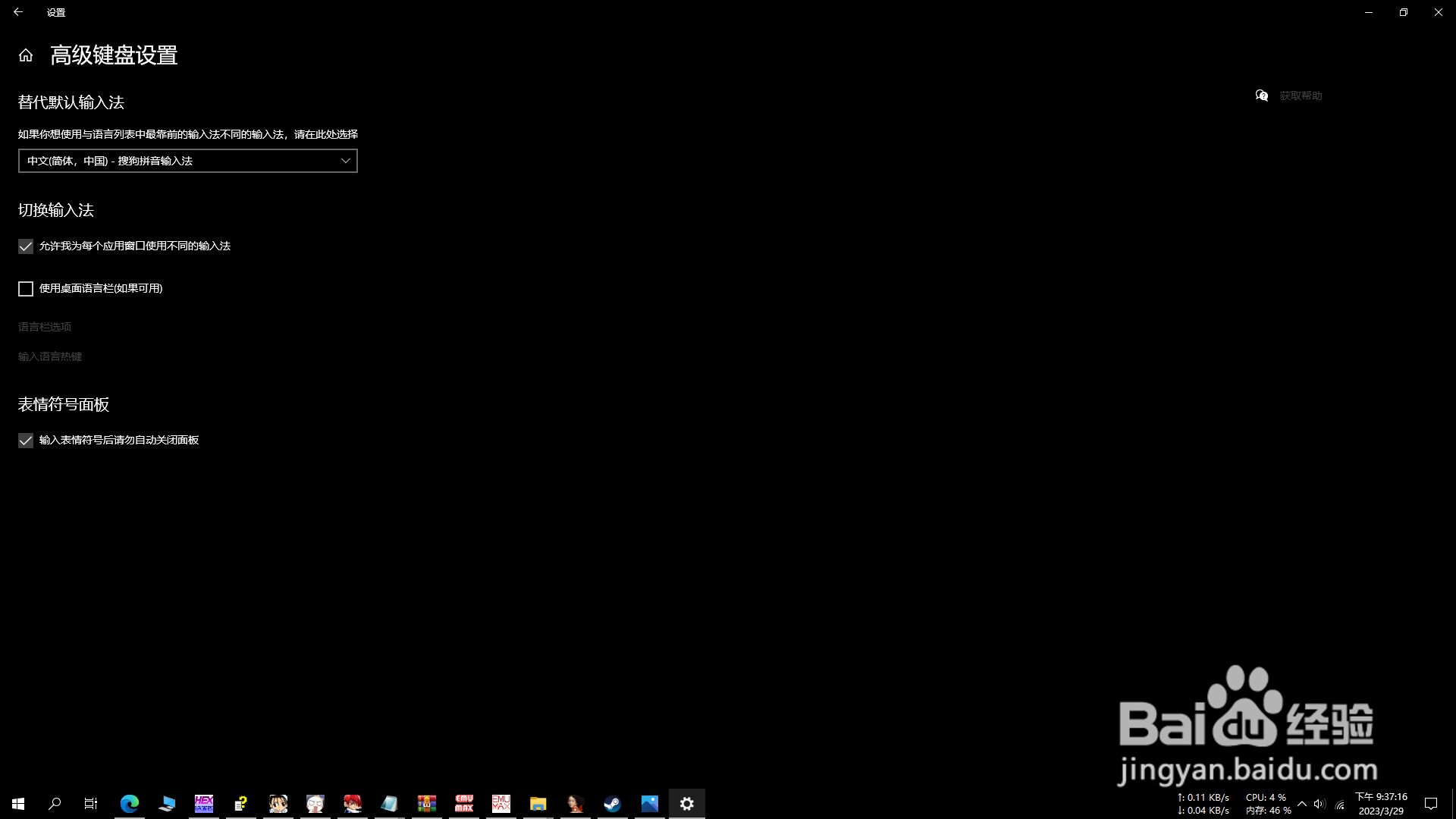Screen dimensions: 1456x819
Task: Click the 语言栏选项 link
Action: coord(44,326)
